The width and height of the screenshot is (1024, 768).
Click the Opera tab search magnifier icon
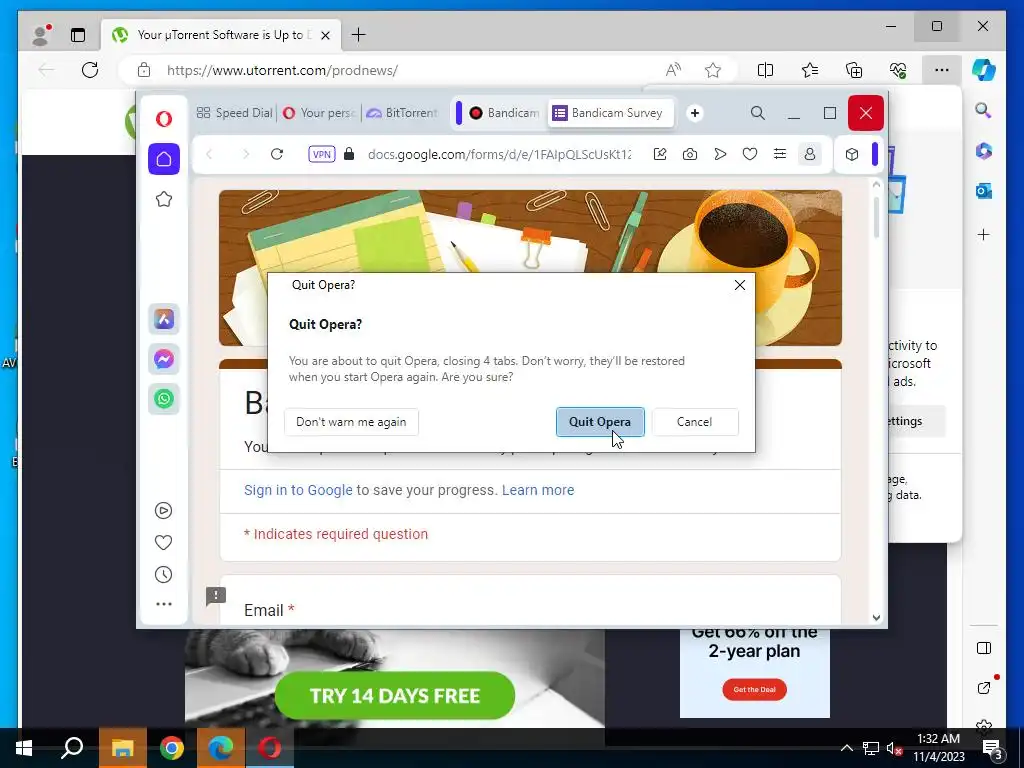758,113
